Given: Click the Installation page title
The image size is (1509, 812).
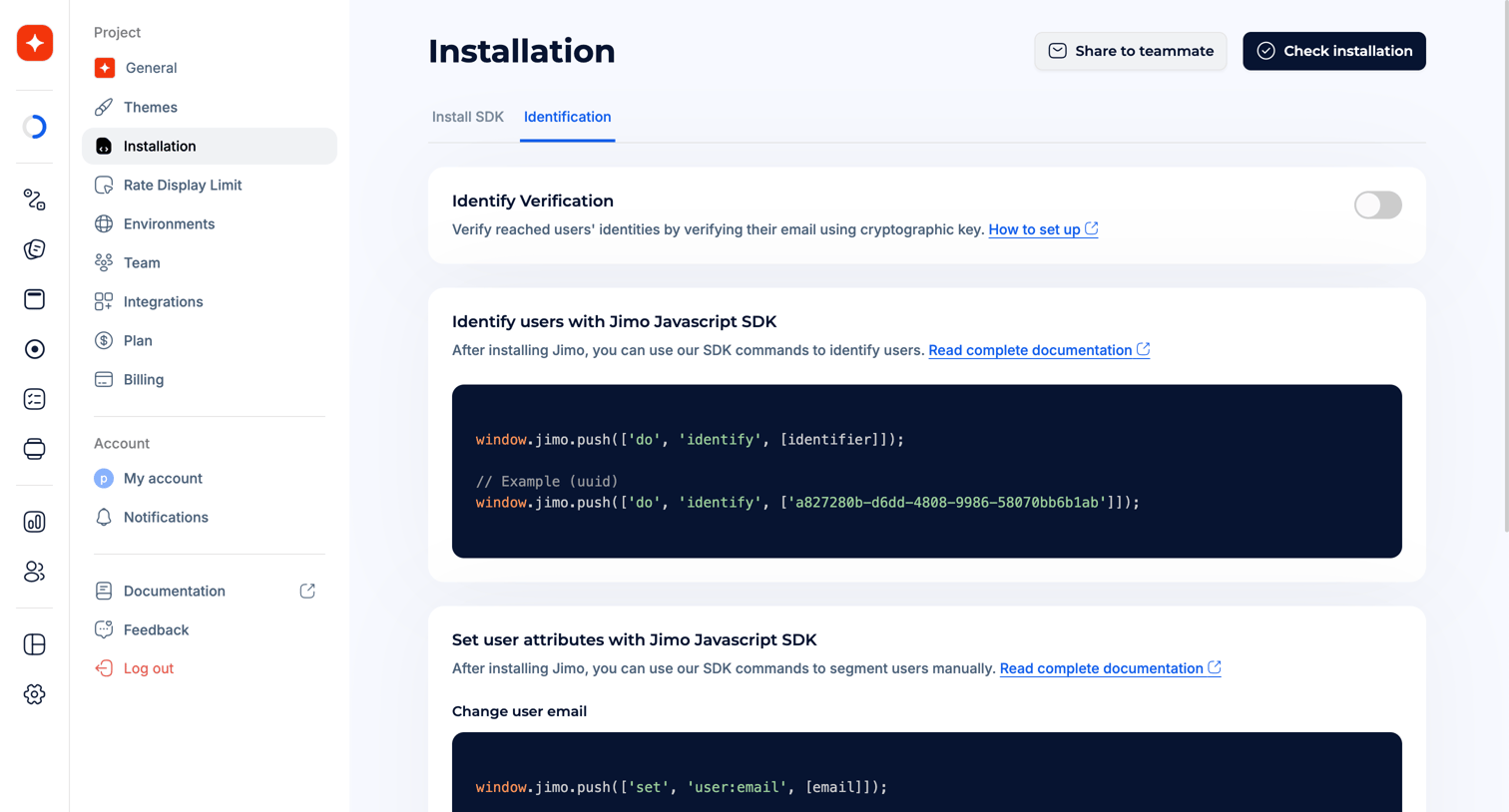Looking at the screenshot, I should coord(522,51).
